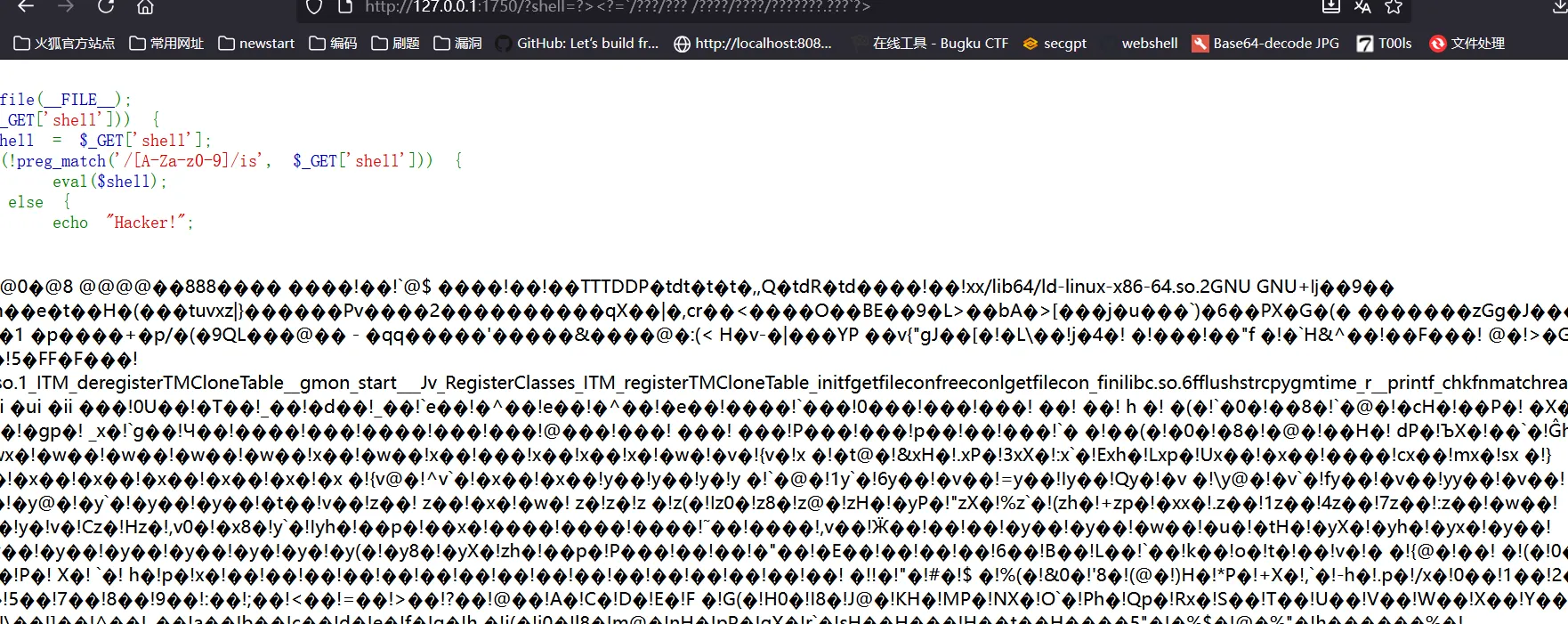Bookmark this page with the star
This screenshot has height=624, width=1568.
1394,7
